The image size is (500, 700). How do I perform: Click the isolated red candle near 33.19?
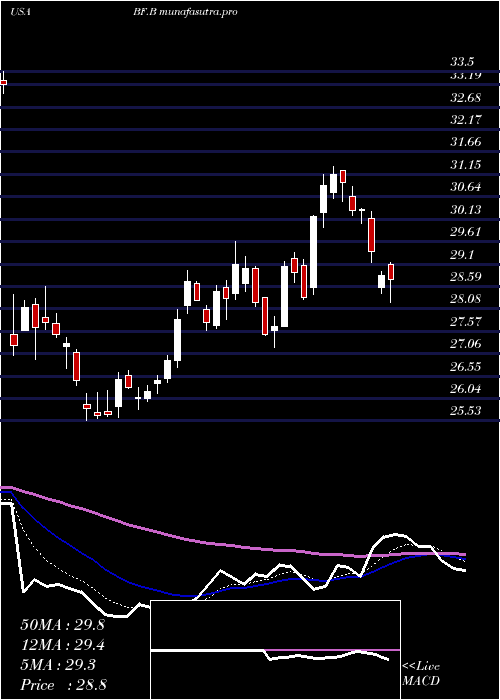[x=4, y=83]
